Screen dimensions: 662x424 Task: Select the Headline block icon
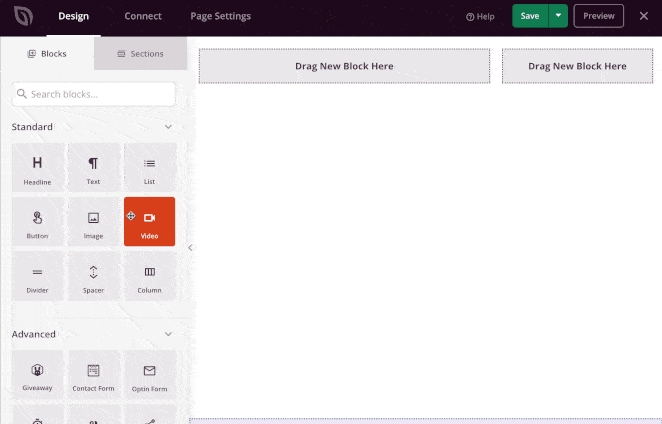[38, 168]
